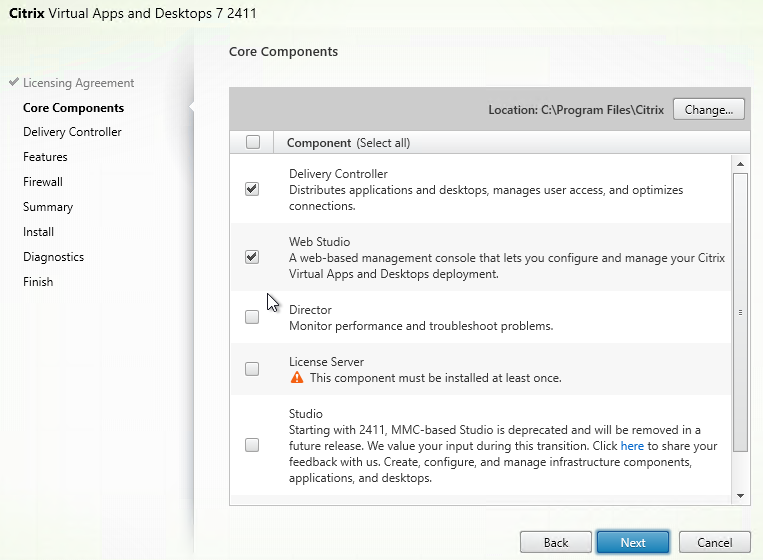763x560 pixels.
Task: Click the 'Component (Select all)' header text
Action: coord(348,143)
